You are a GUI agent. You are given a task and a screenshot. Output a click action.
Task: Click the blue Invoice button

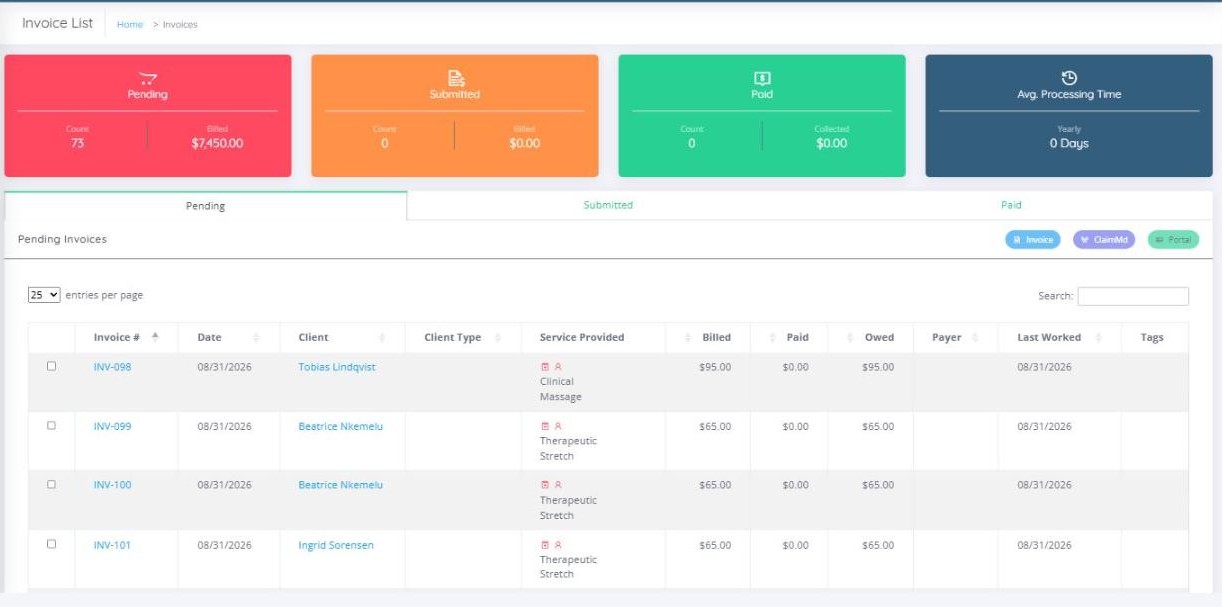[x=1033, y=240]
